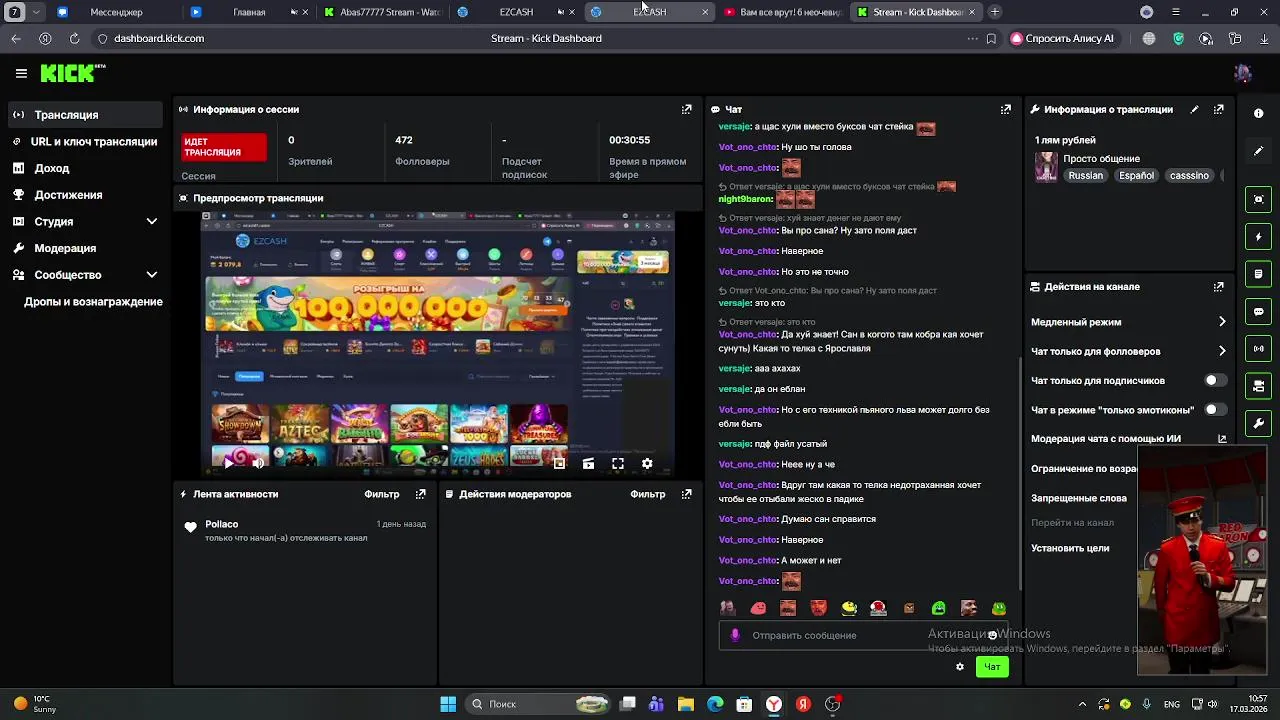Make the stream preview fullscreen
The height and width of the screenshot is (720, 1280).
click(x=618, y=463)
